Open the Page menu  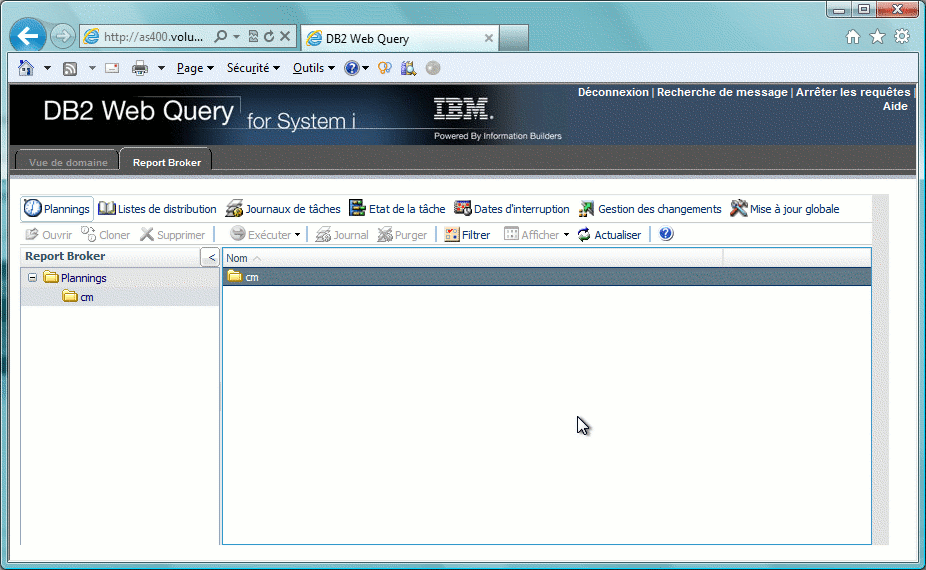(195, 68)
